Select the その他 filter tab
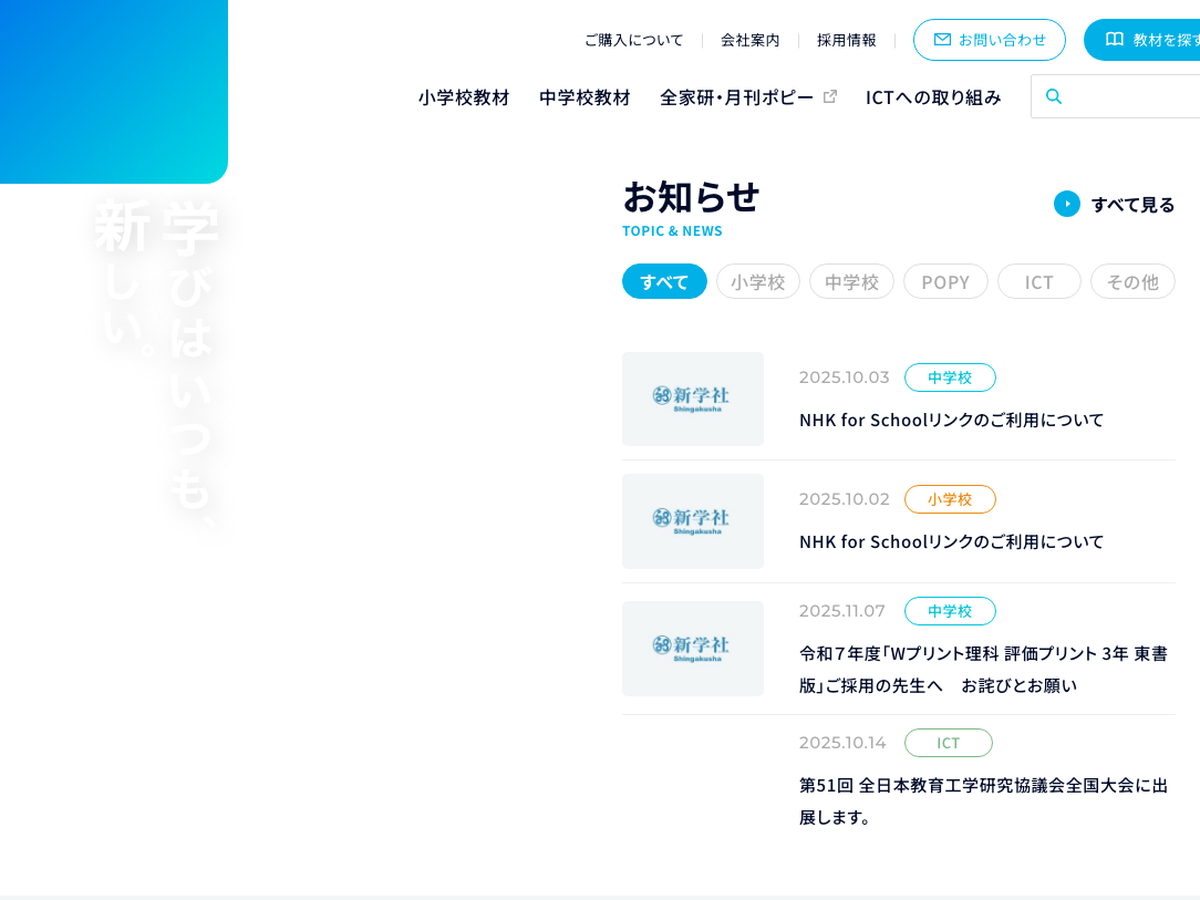The height and width of the screenshot is (900, 1200). (1132, 282)
